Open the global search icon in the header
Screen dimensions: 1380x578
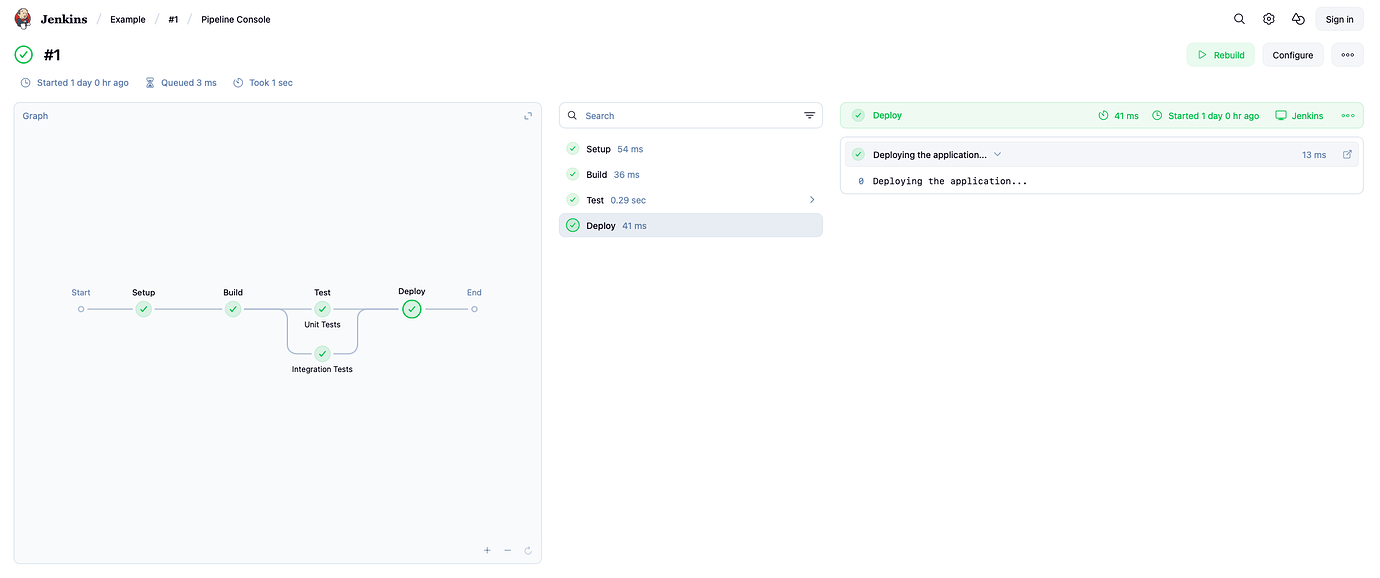click(1239, 18)
